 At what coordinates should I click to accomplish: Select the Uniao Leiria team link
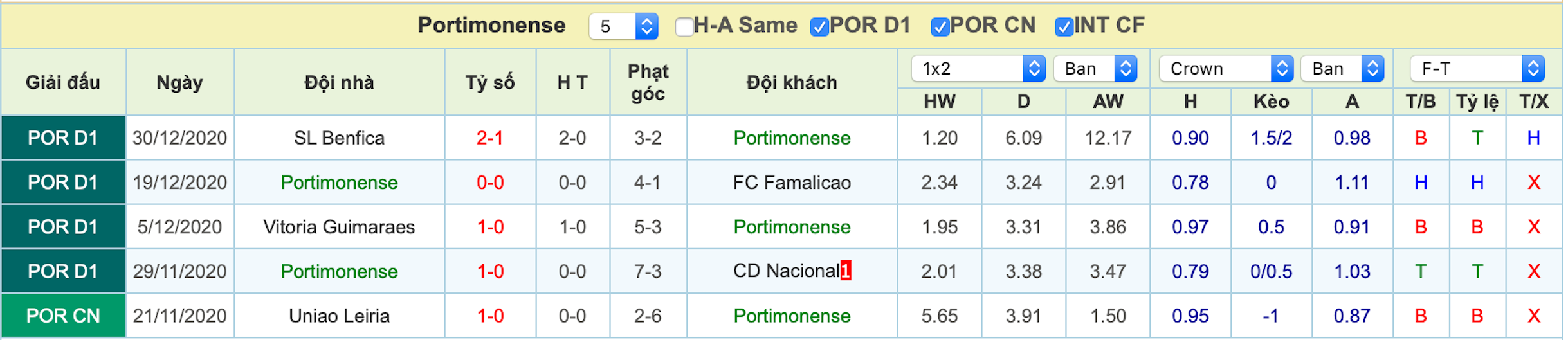click(x=339, y=316)
